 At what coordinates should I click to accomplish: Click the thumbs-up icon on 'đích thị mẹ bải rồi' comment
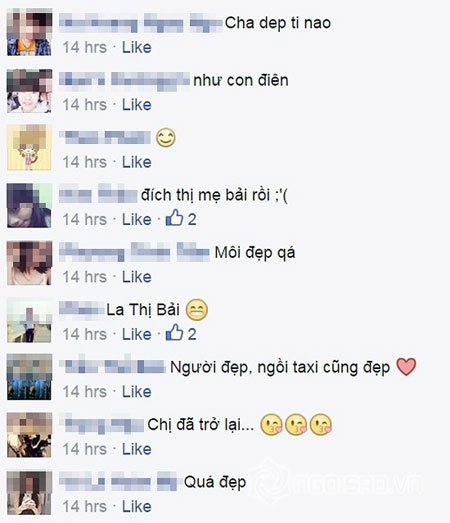point(174,218)
